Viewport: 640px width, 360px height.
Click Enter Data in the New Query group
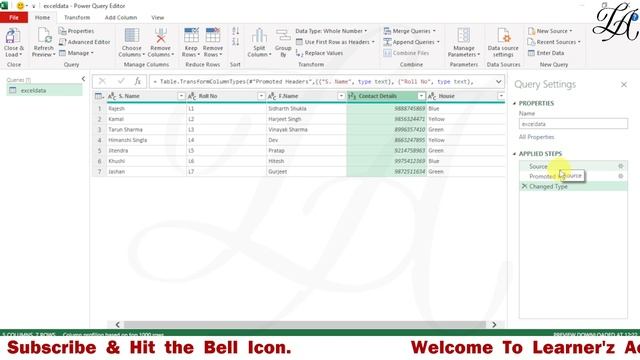(546, 53)
